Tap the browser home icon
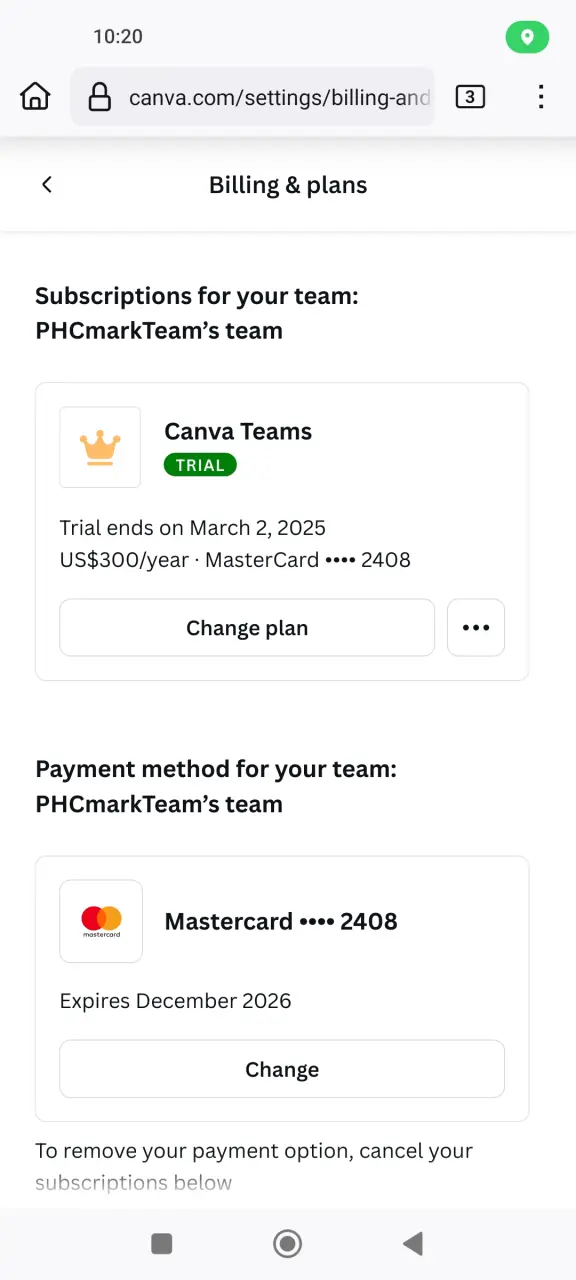Viewport: 576px width, 1280px height. [x=35, y=97]
